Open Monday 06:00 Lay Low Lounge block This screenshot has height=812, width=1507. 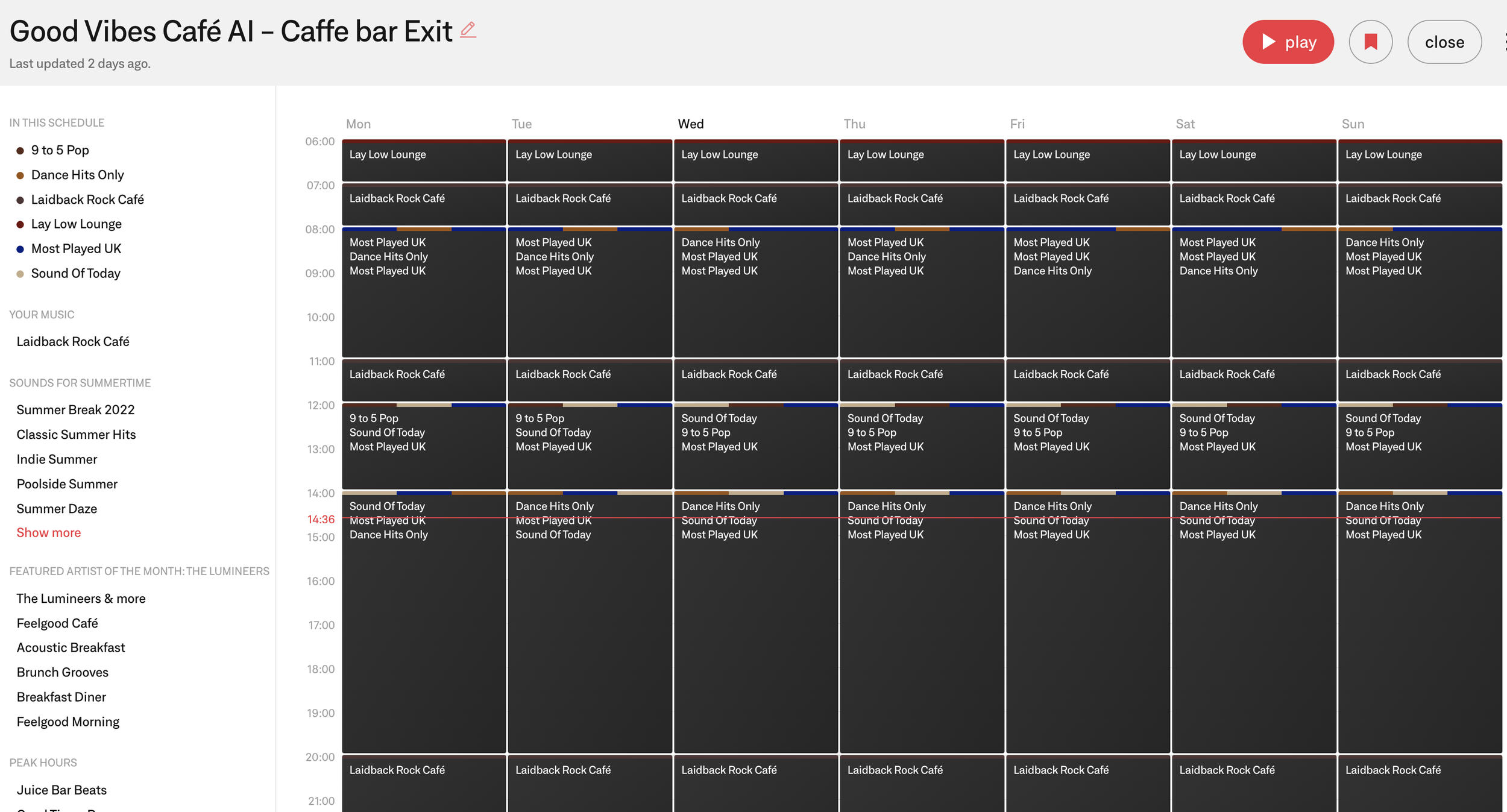tap(424, 160)
